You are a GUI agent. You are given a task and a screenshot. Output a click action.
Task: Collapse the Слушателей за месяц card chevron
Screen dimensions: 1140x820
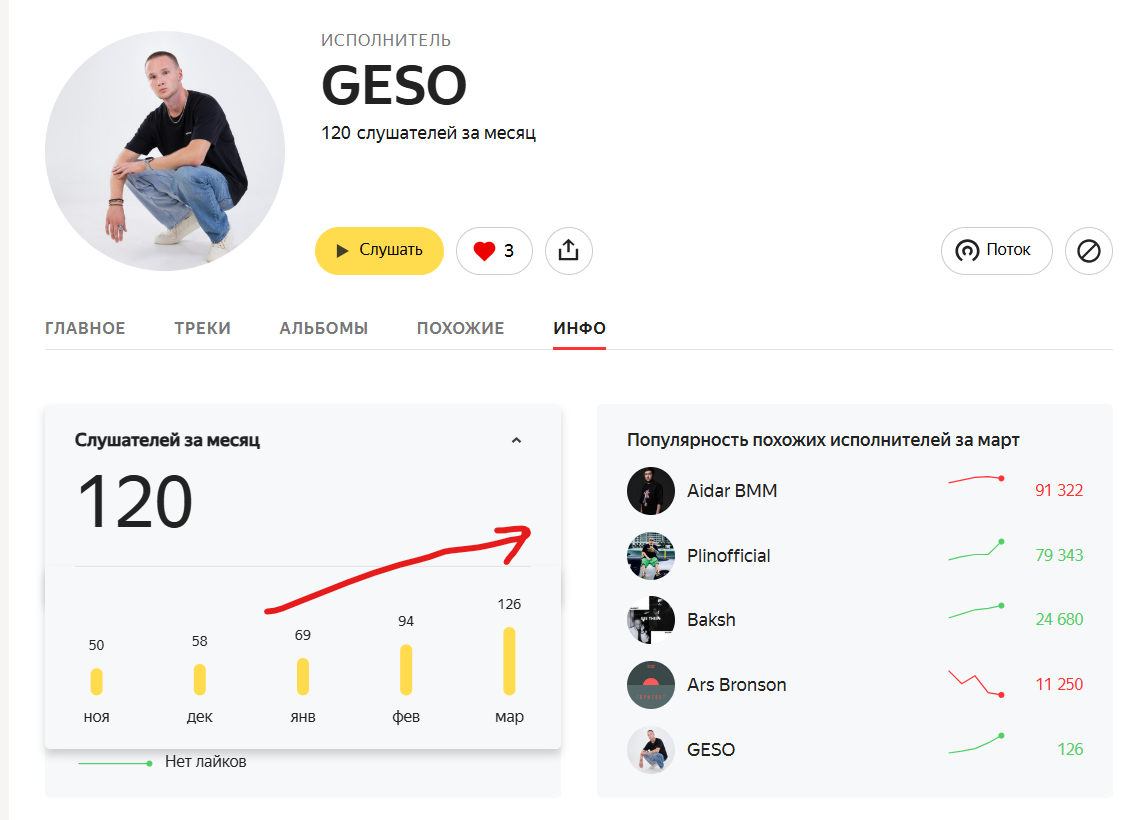point(516,441)
